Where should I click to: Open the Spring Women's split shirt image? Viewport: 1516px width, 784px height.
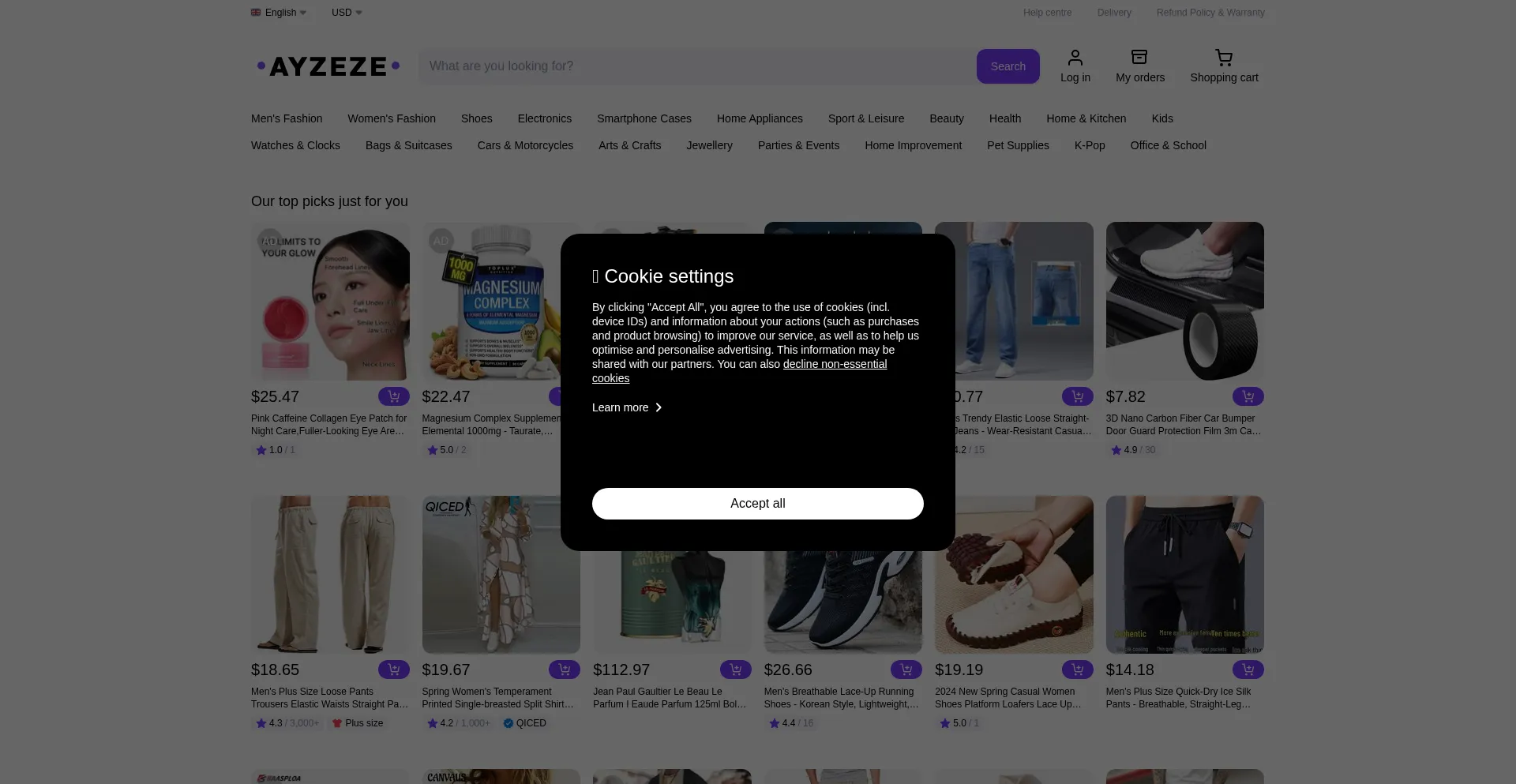pos(501,575)
